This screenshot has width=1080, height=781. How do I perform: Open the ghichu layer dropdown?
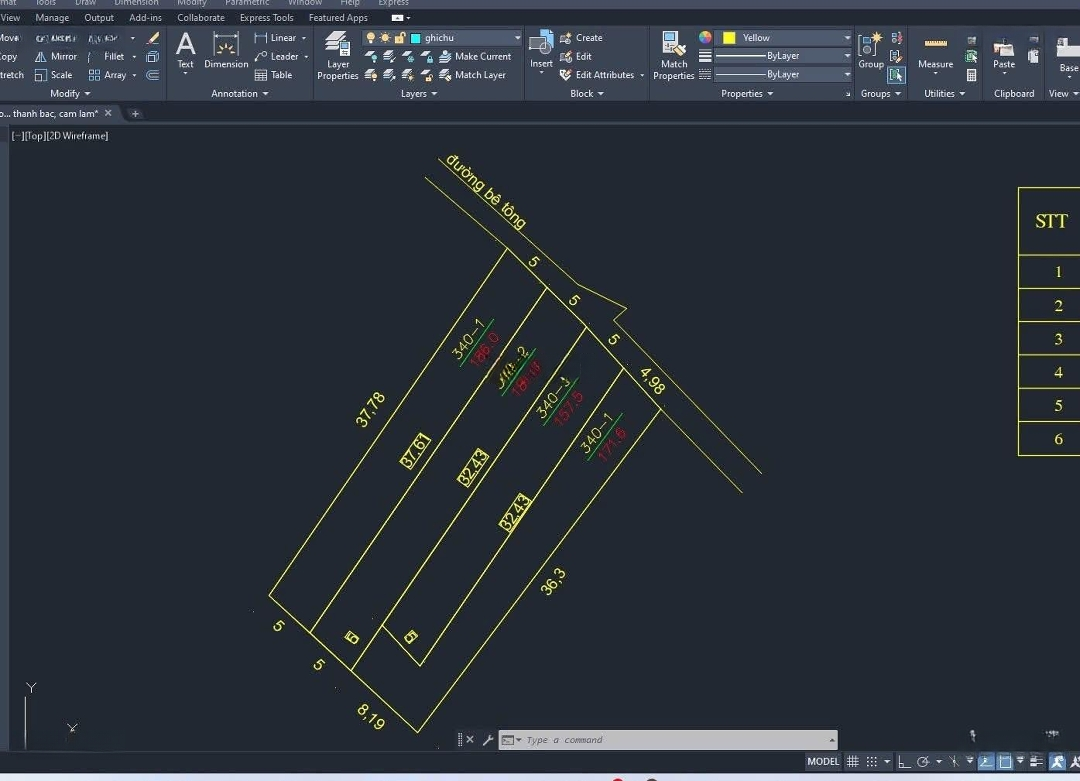pyautogui.click(x=517, y=38)
